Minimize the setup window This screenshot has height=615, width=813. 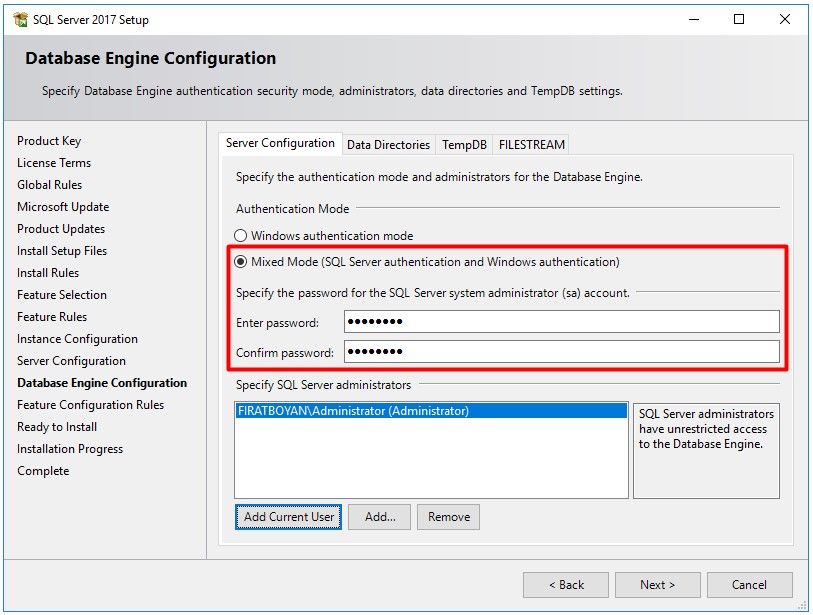coord(693,19)
